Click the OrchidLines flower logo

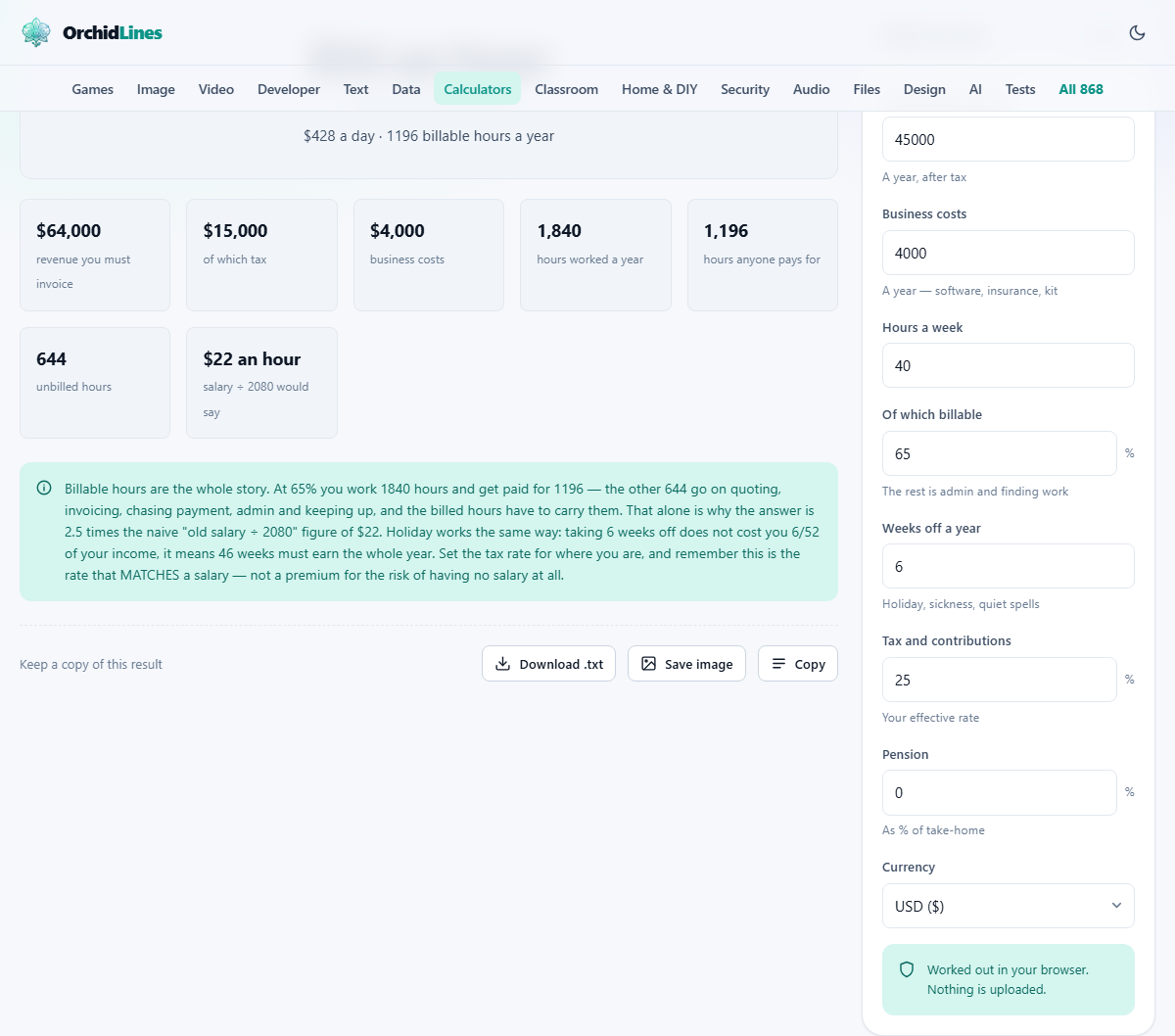point(36,32)
